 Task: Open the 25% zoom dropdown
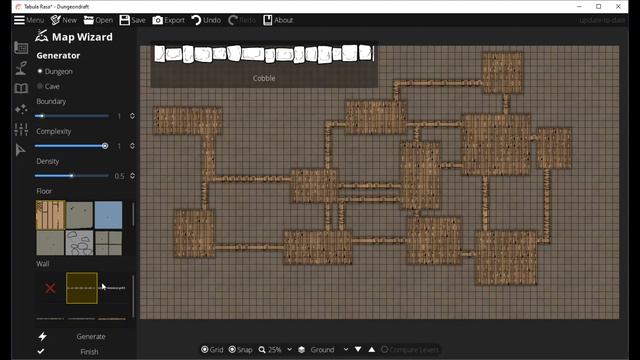(289, 350)
